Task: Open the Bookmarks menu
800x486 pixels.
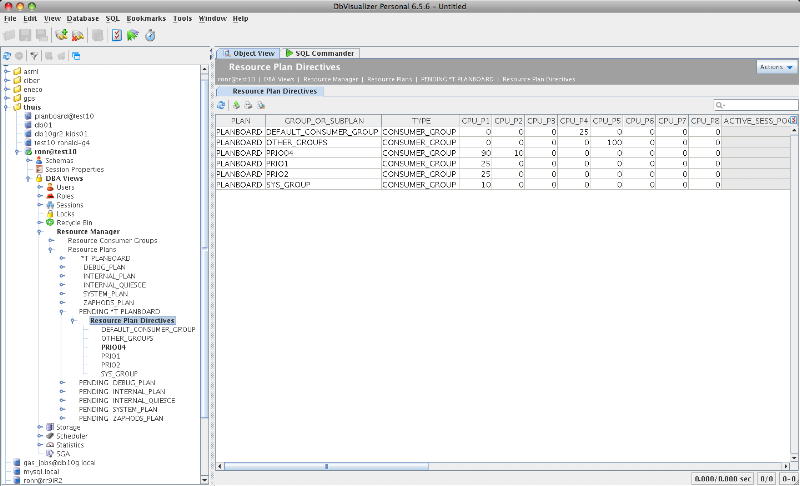Action: (146, 18)
